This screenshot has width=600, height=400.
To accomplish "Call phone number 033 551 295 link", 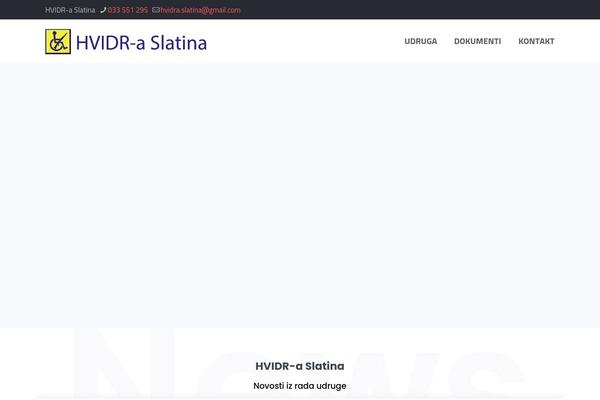I will (127, 10).
